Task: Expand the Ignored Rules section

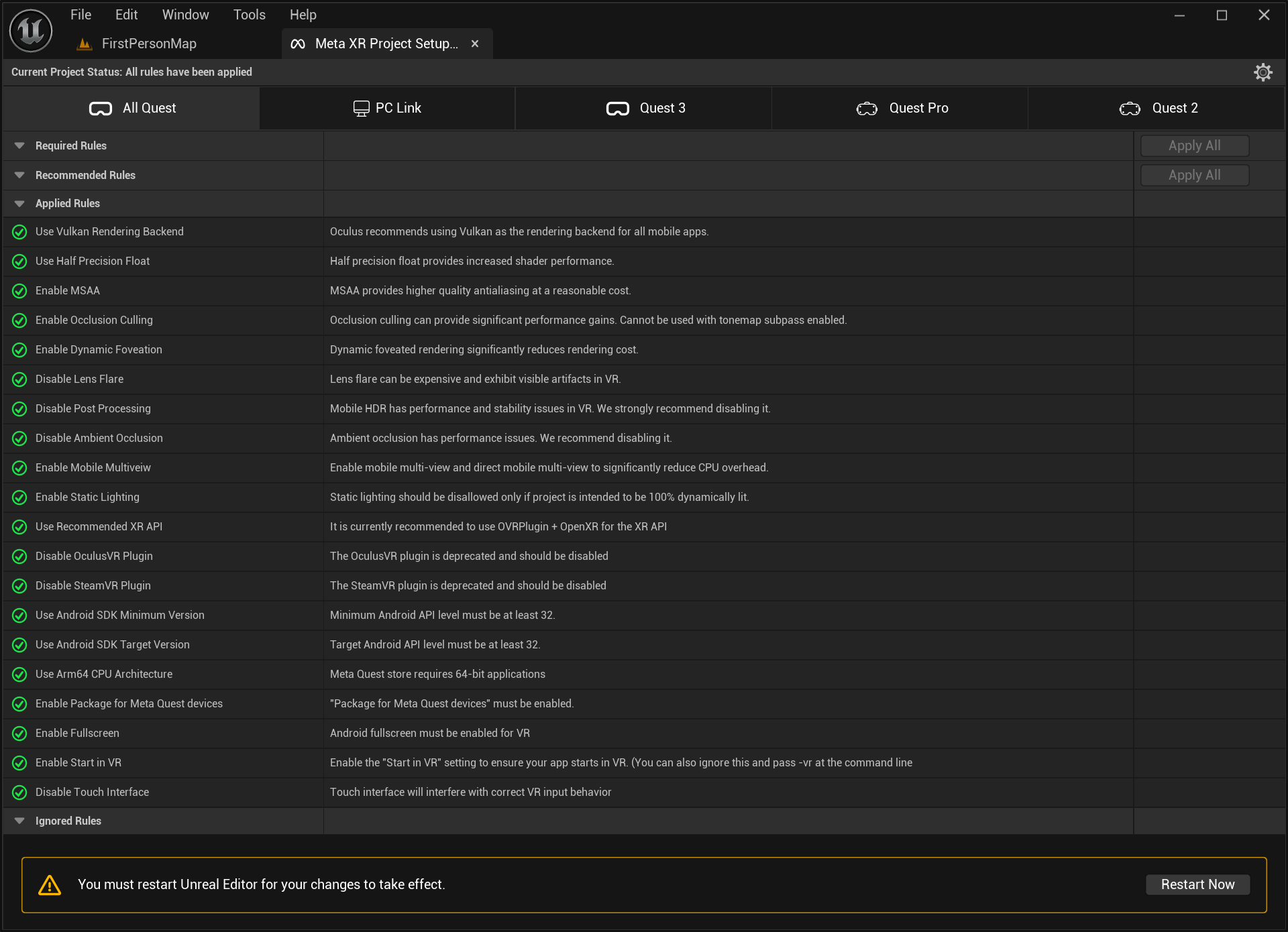Action: 19,820
